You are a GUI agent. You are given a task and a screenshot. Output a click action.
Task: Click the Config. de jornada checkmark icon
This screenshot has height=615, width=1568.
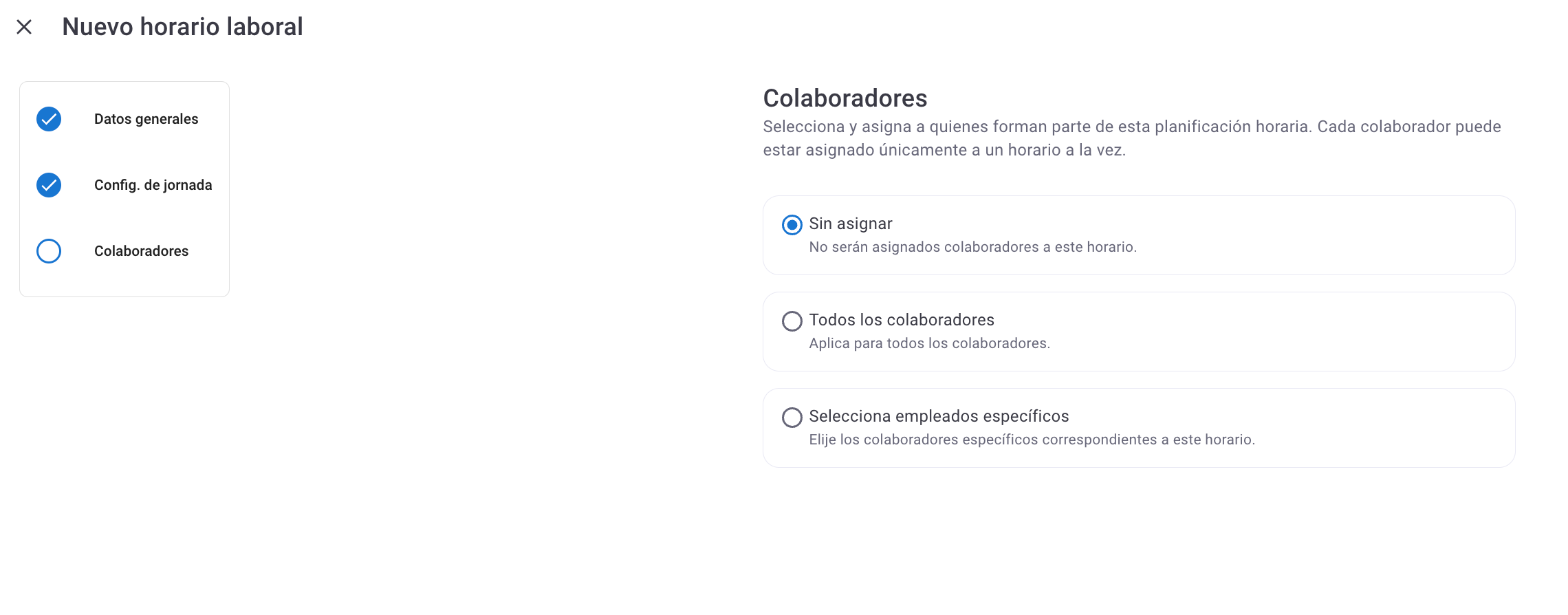tap(49, 185)
